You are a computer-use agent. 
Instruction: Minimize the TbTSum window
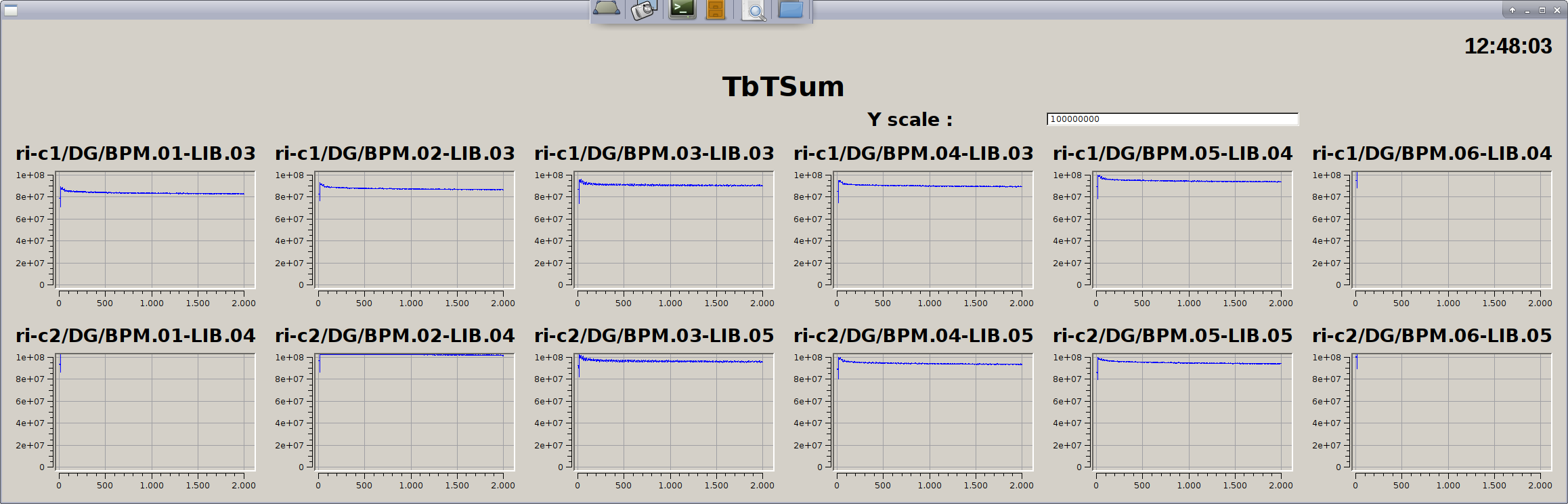pyautogui.click(x=1527, y=11)
